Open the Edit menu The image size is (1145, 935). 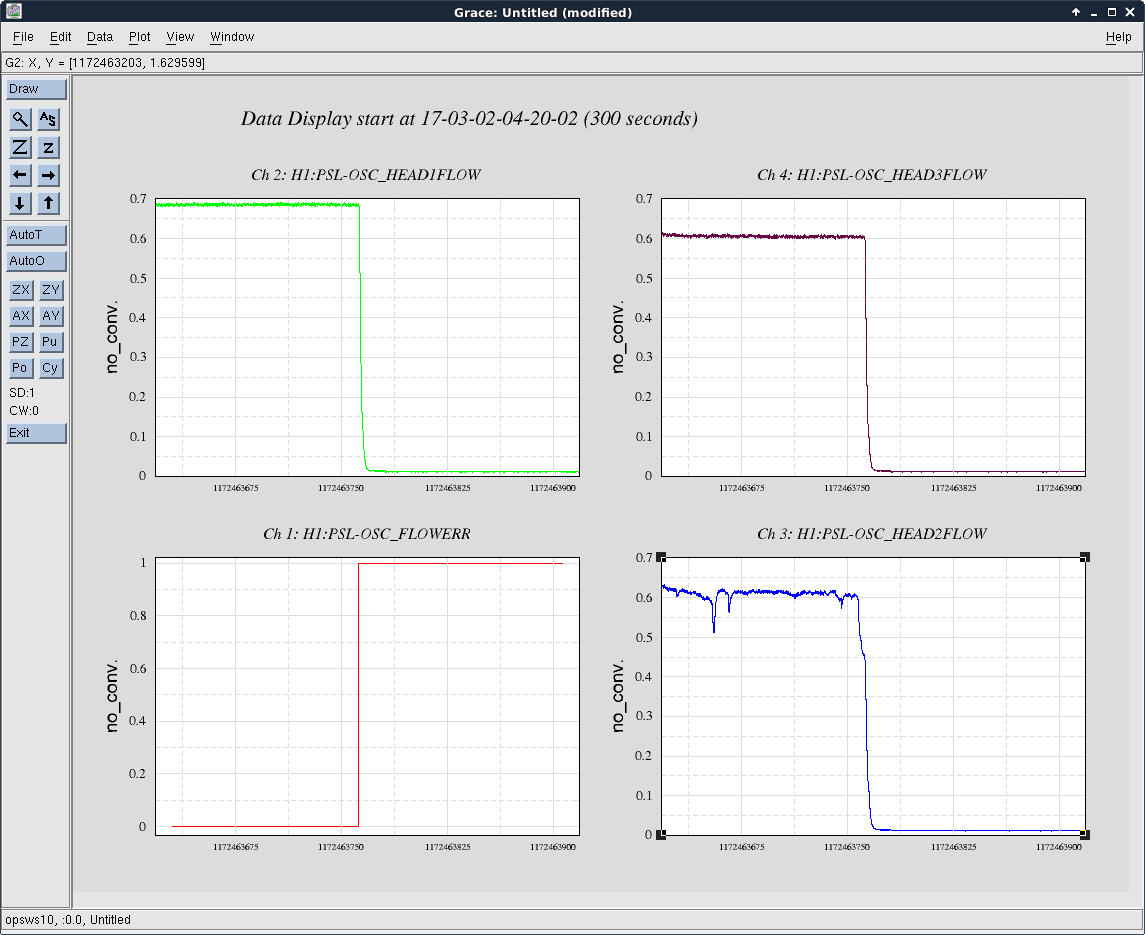tap(61, 37)
